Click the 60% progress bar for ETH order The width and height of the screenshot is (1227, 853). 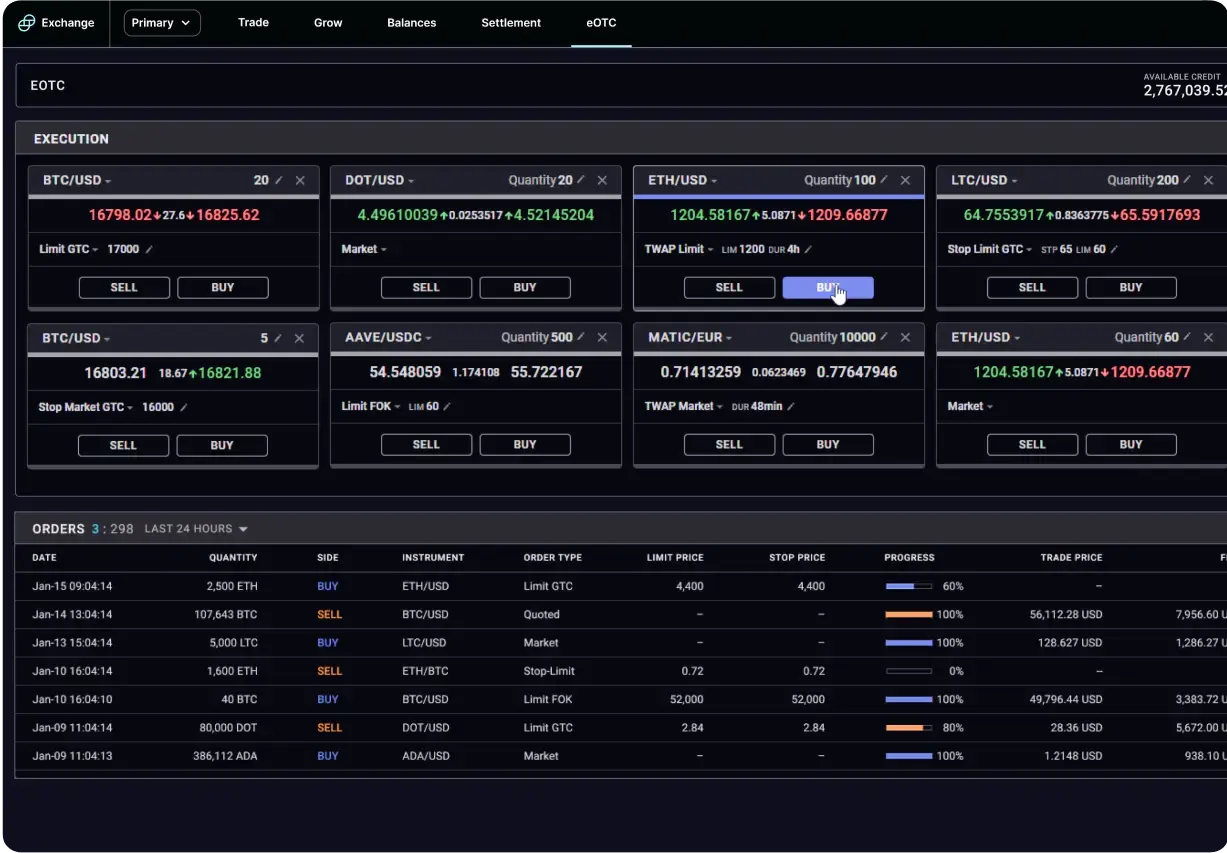coord(908,586)
